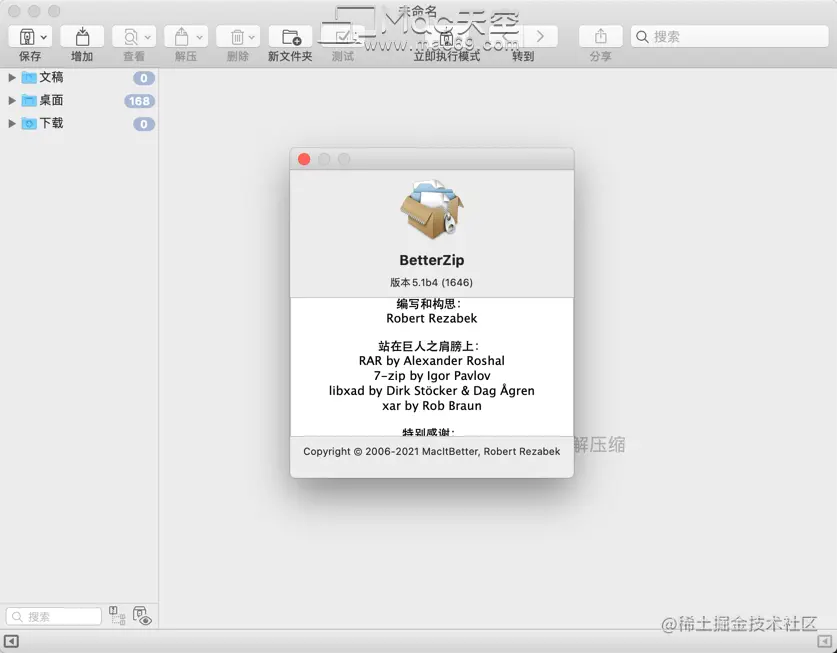837x653 pixels.
Task: Click the 增加 (Add) toolbar icon
Action: [82, 37]
